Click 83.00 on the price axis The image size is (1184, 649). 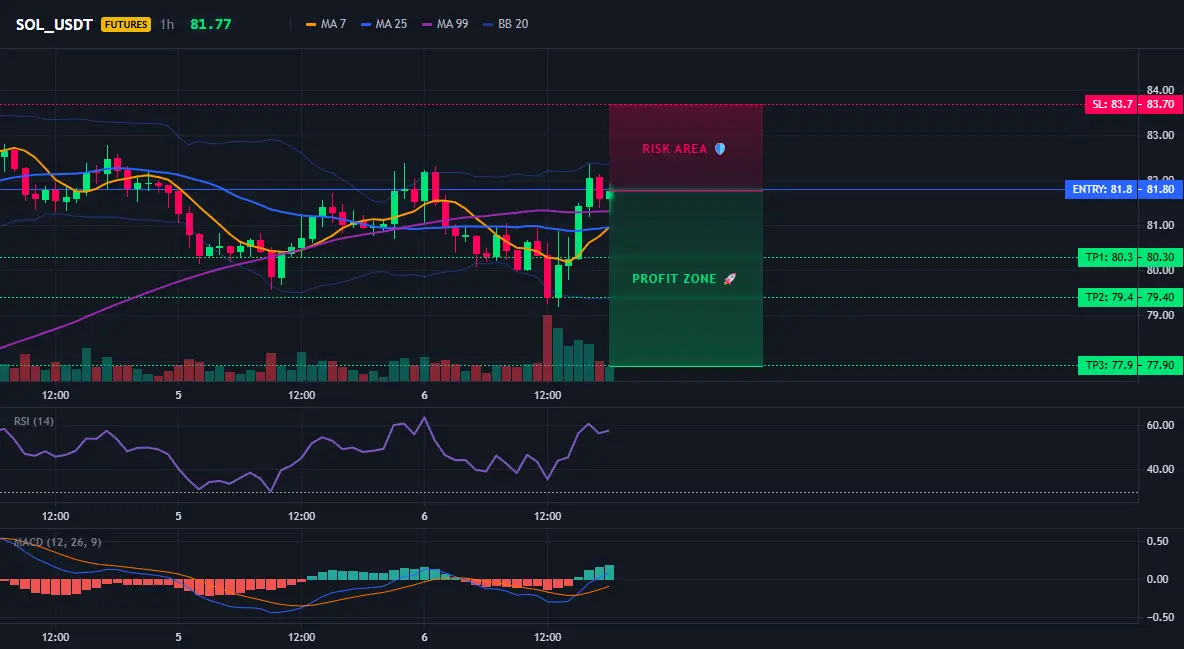pos(1161,135)
